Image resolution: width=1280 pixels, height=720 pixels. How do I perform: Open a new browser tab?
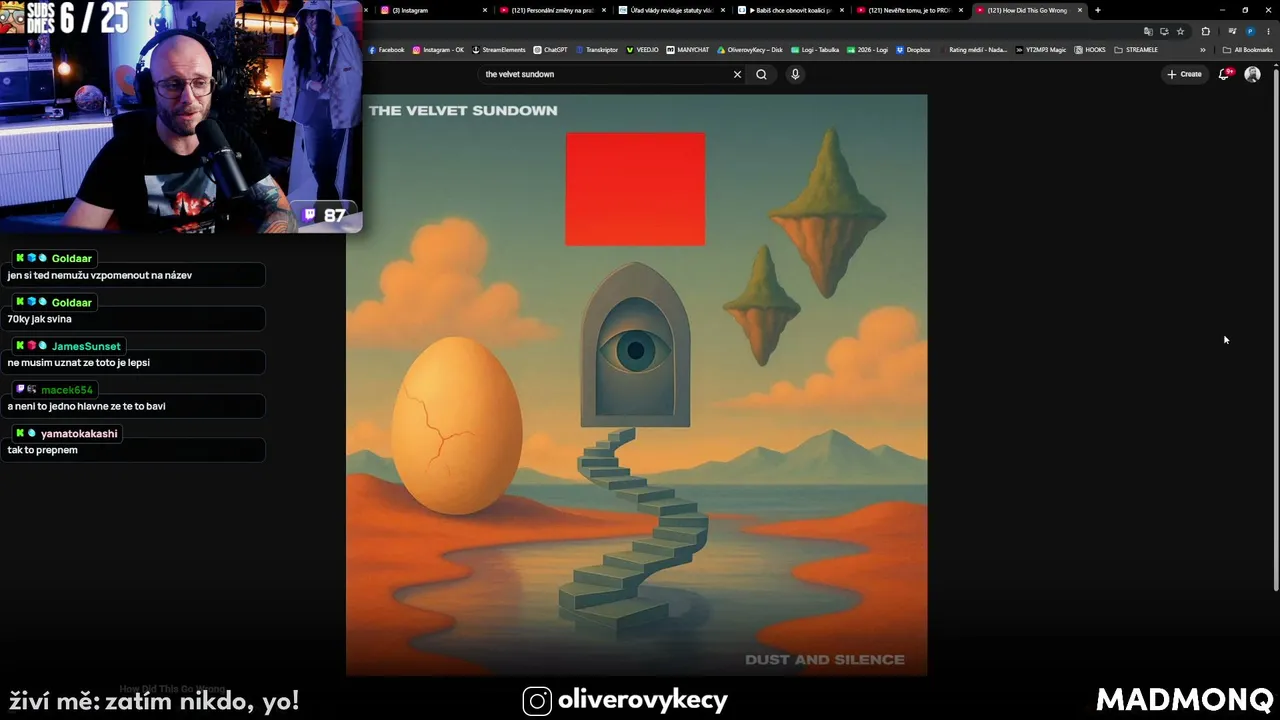[x=1098, y=10]
